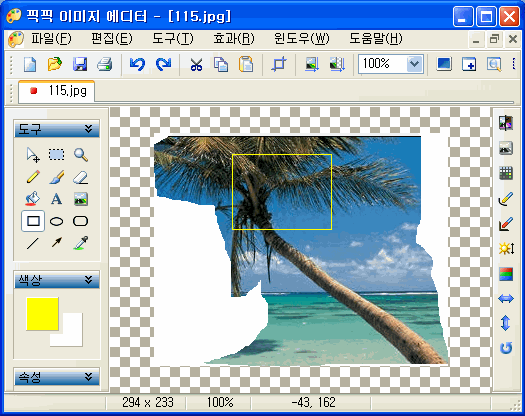Open the 100% zoom dropdown
Image resolution: width=525 pixels, height=416 pixels.
pyautogui.click(x=415, y=64)
